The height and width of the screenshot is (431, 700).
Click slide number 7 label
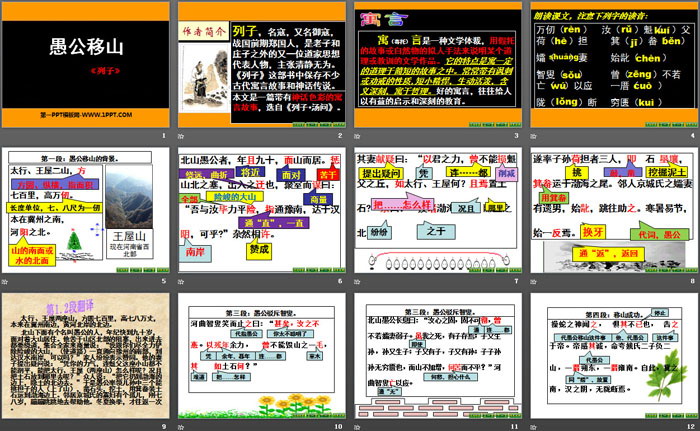(x=516, y=281)
